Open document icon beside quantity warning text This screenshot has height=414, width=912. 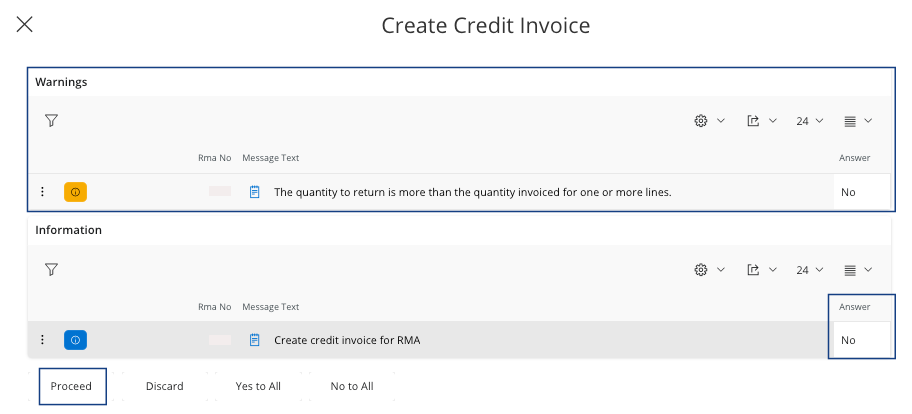(255, 192)
